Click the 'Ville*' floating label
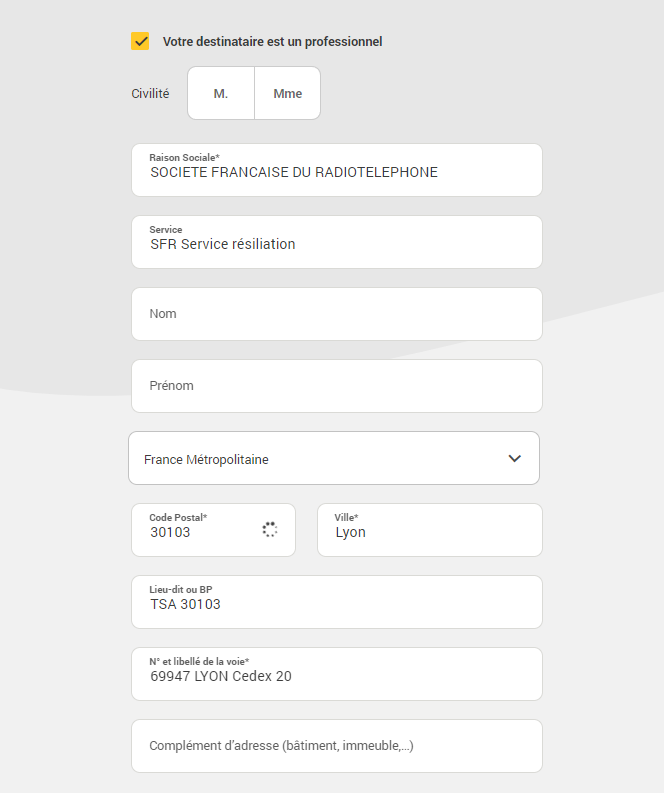The height and width of the screenshot is (793, 664). pos(346,518)
